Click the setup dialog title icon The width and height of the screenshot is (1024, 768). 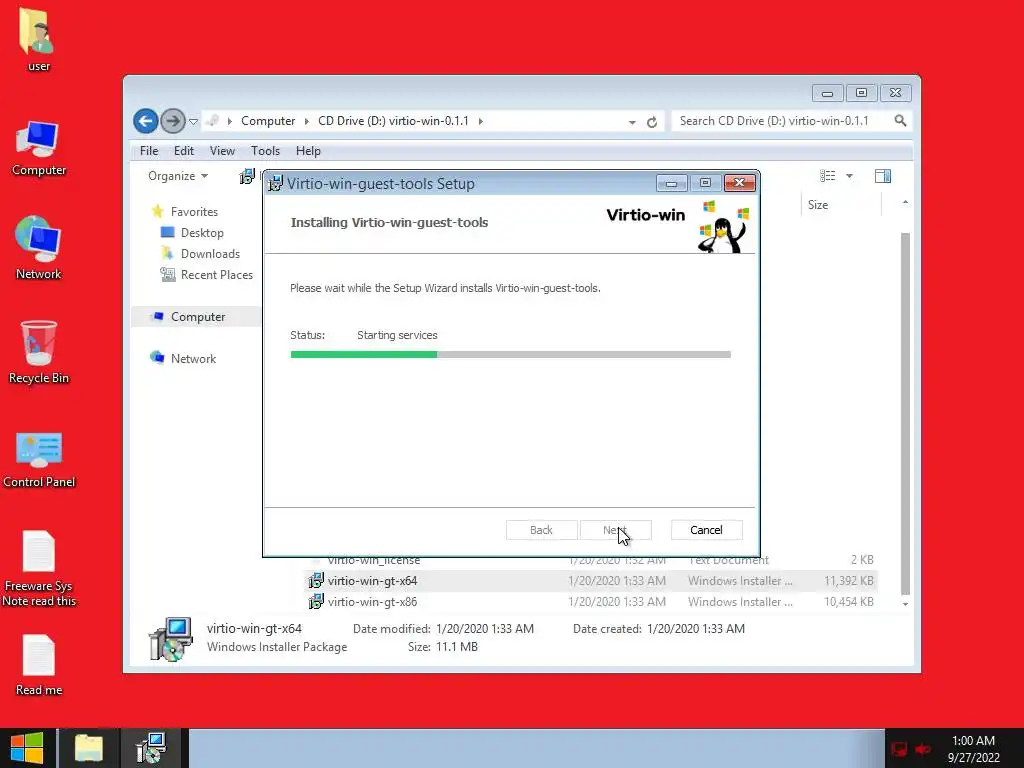275,183
